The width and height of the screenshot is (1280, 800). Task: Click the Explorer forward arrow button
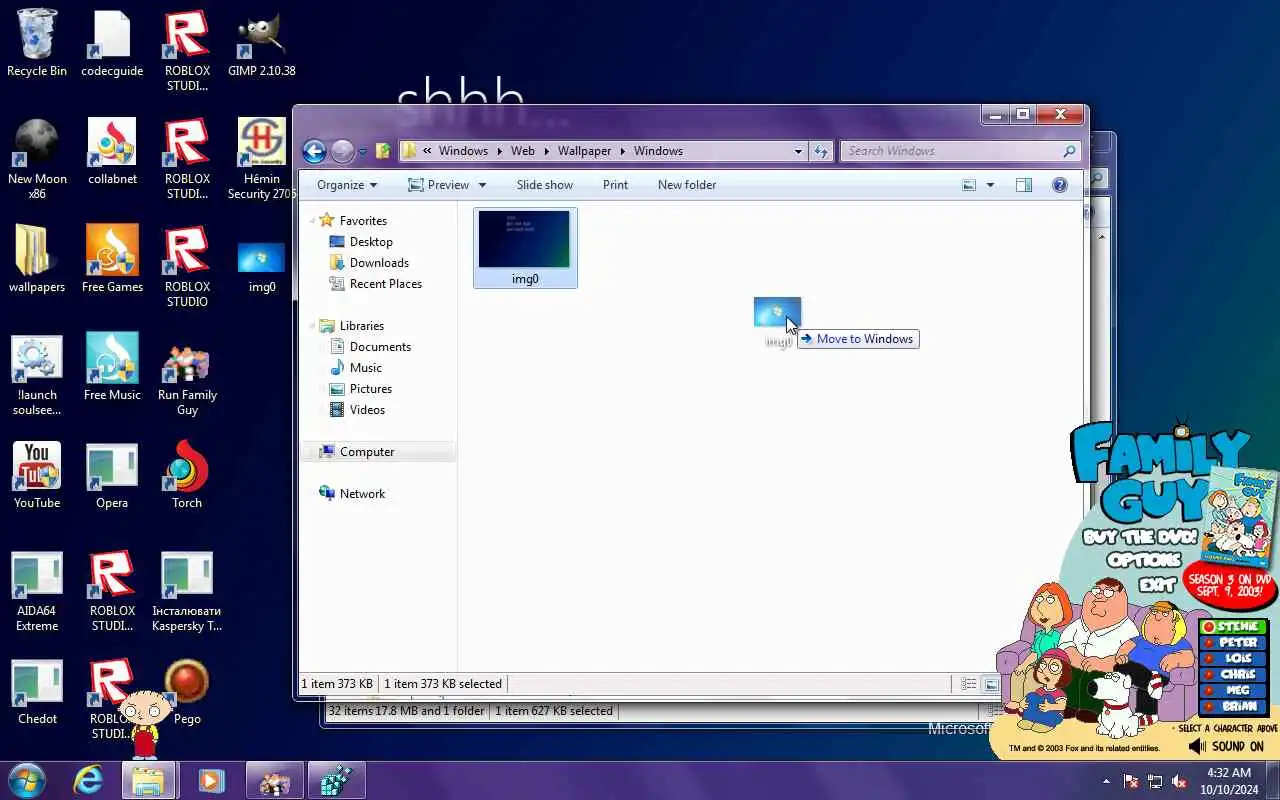pyautogui.click(x=342, y=151)
